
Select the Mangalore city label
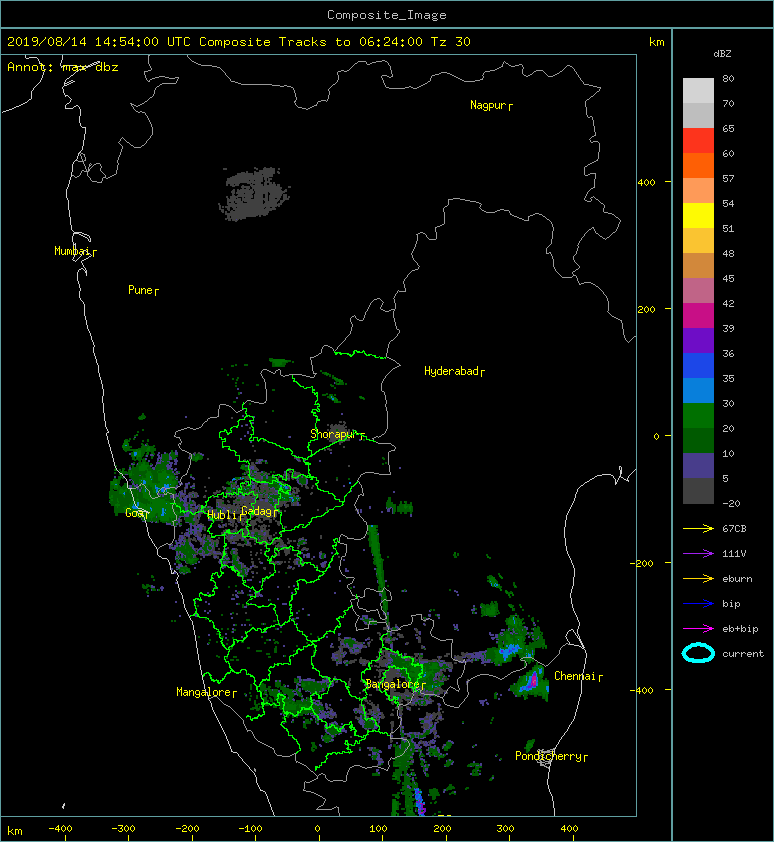(206, 693)
